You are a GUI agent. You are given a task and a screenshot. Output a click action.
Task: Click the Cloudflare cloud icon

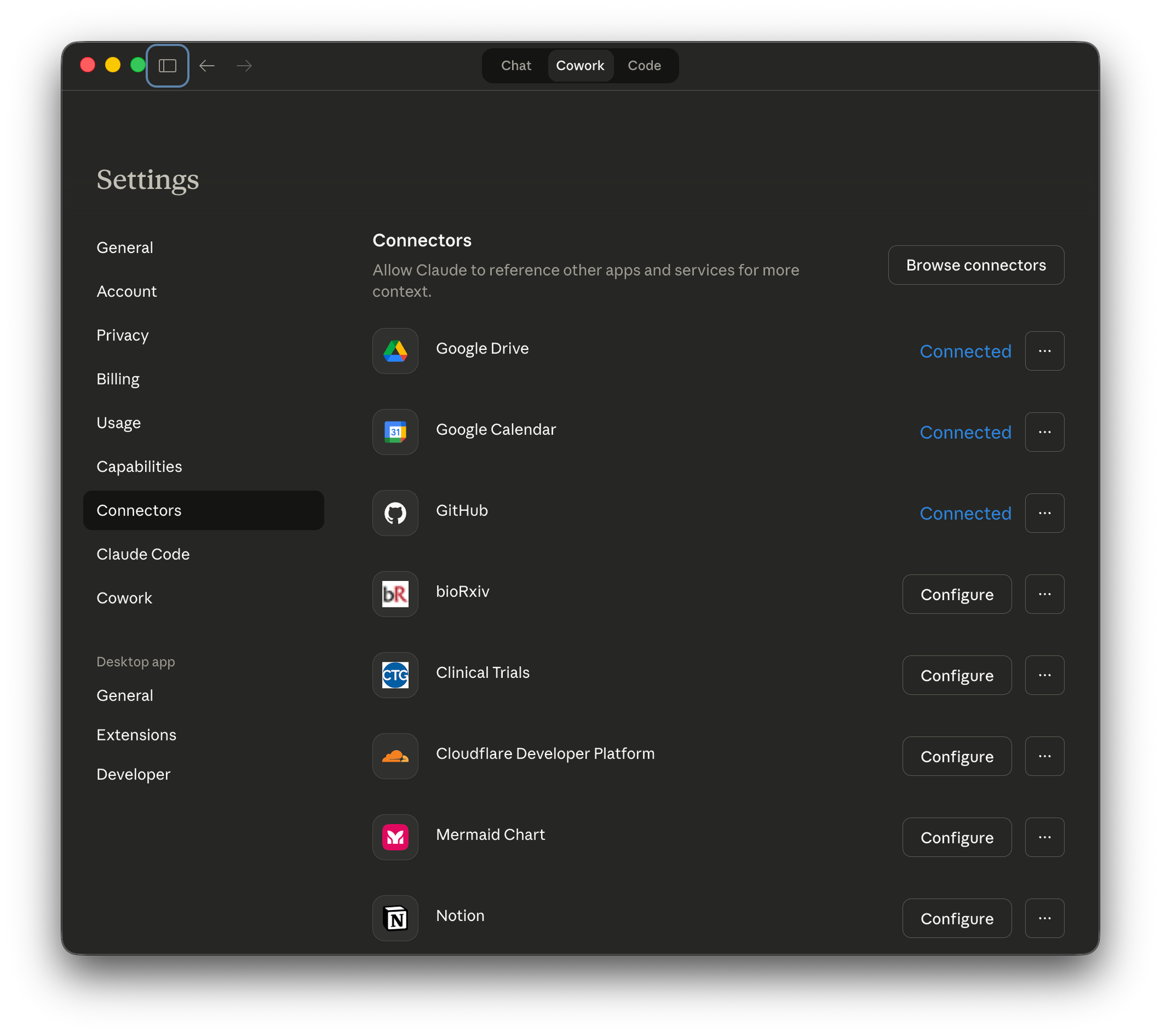395,756
